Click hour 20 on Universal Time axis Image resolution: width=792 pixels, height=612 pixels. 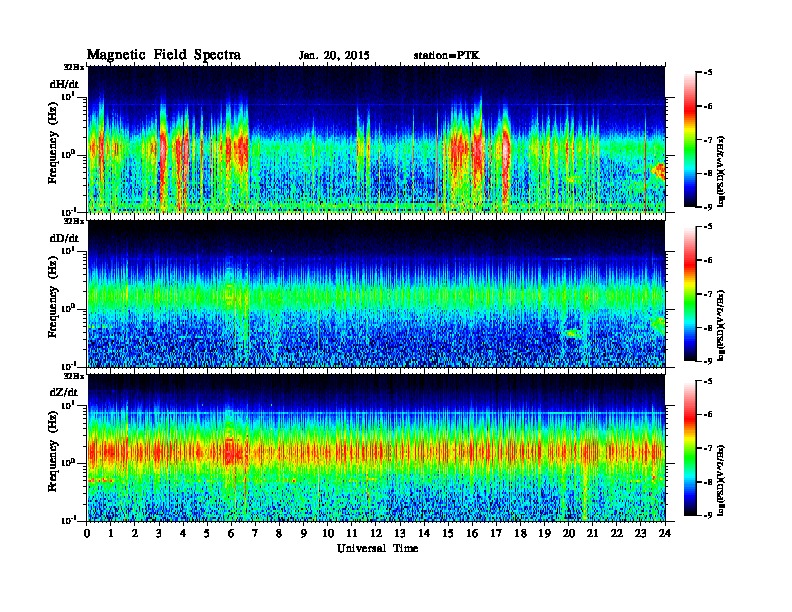(x=569, y=534)
